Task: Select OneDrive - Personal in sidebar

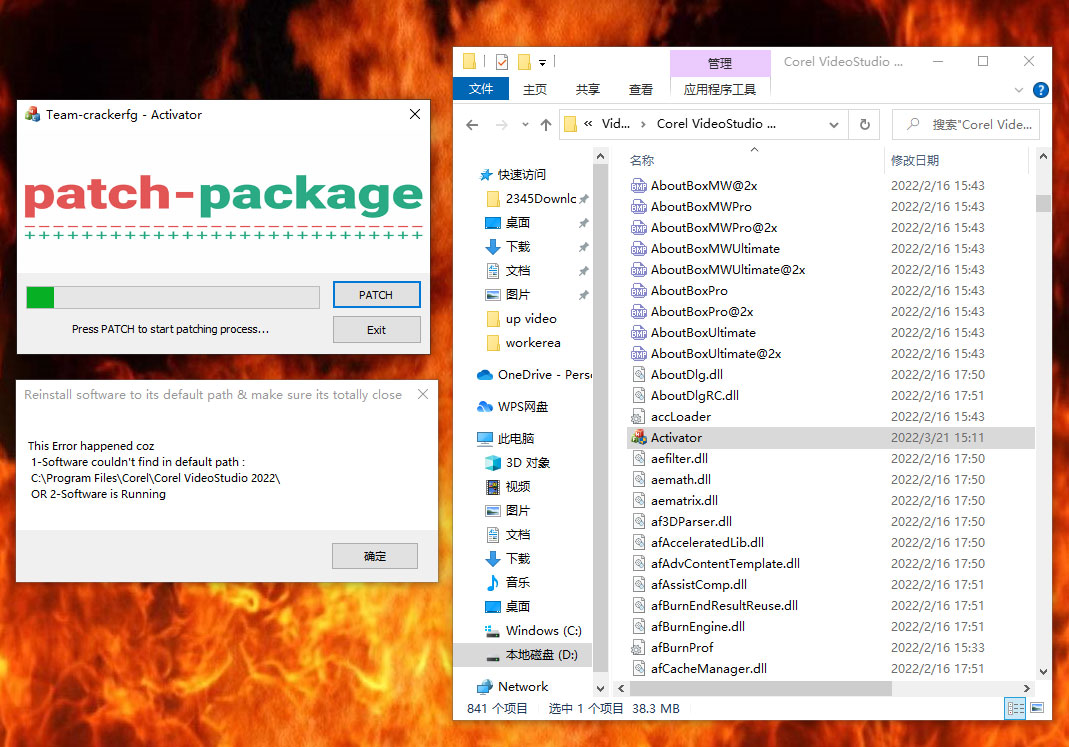Action: (x=534, y=375)
